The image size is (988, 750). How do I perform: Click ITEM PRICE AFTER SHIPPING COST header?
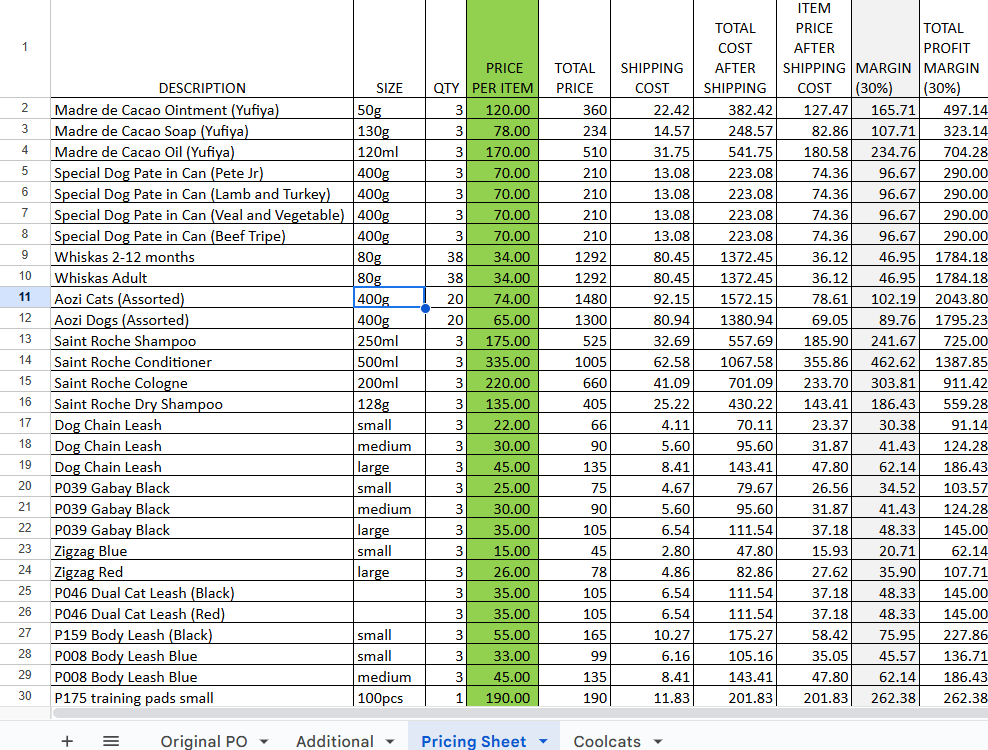click(814, 48)
